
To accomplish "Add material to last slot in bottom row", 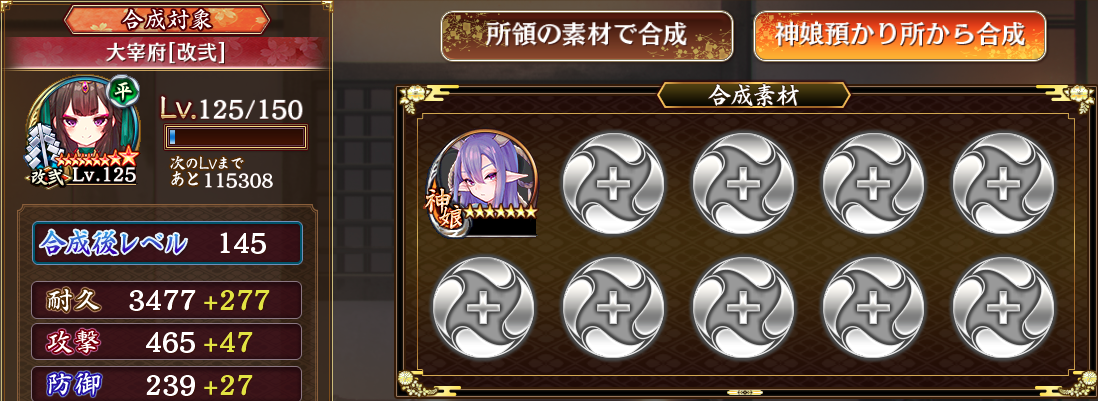I will (1003, 308).
